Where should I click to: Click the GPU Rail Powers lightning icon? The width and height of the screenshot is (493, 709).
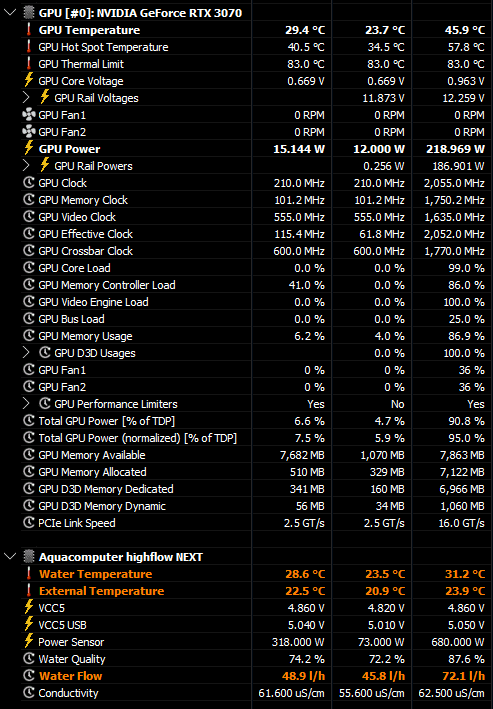tap(45, 165)
